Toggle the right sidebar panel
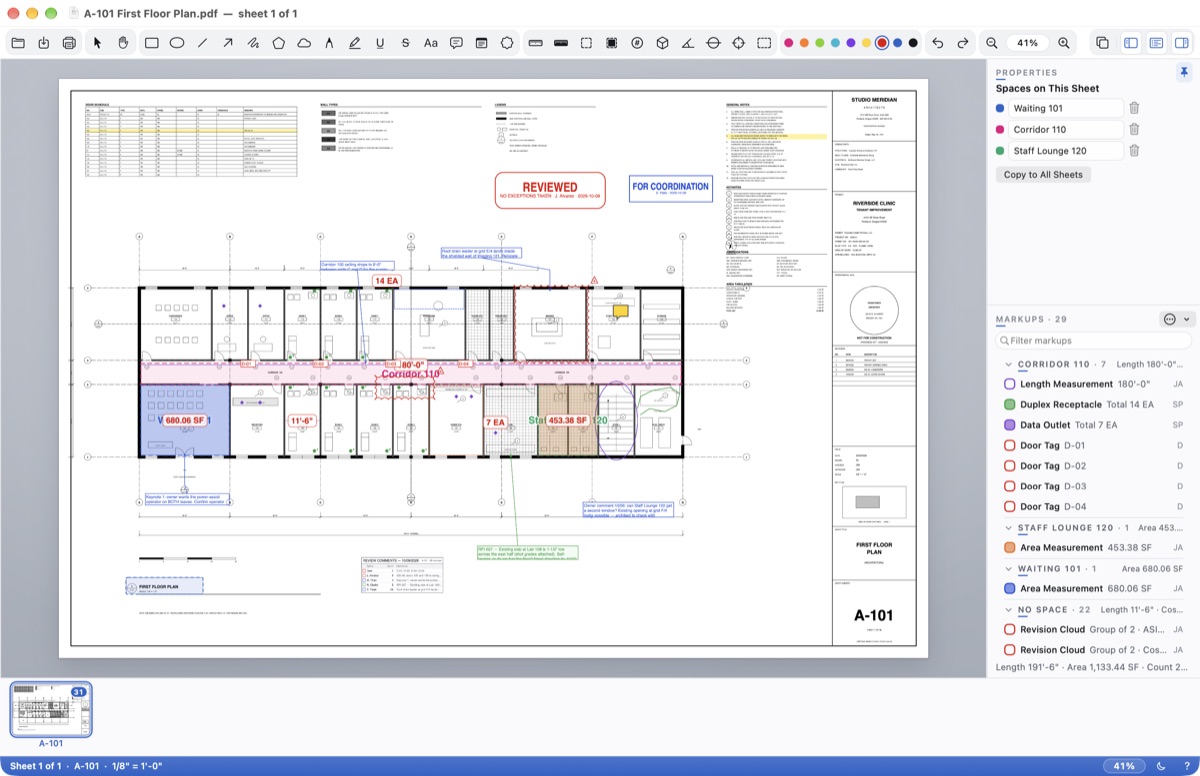 (x=1181, y=43)
